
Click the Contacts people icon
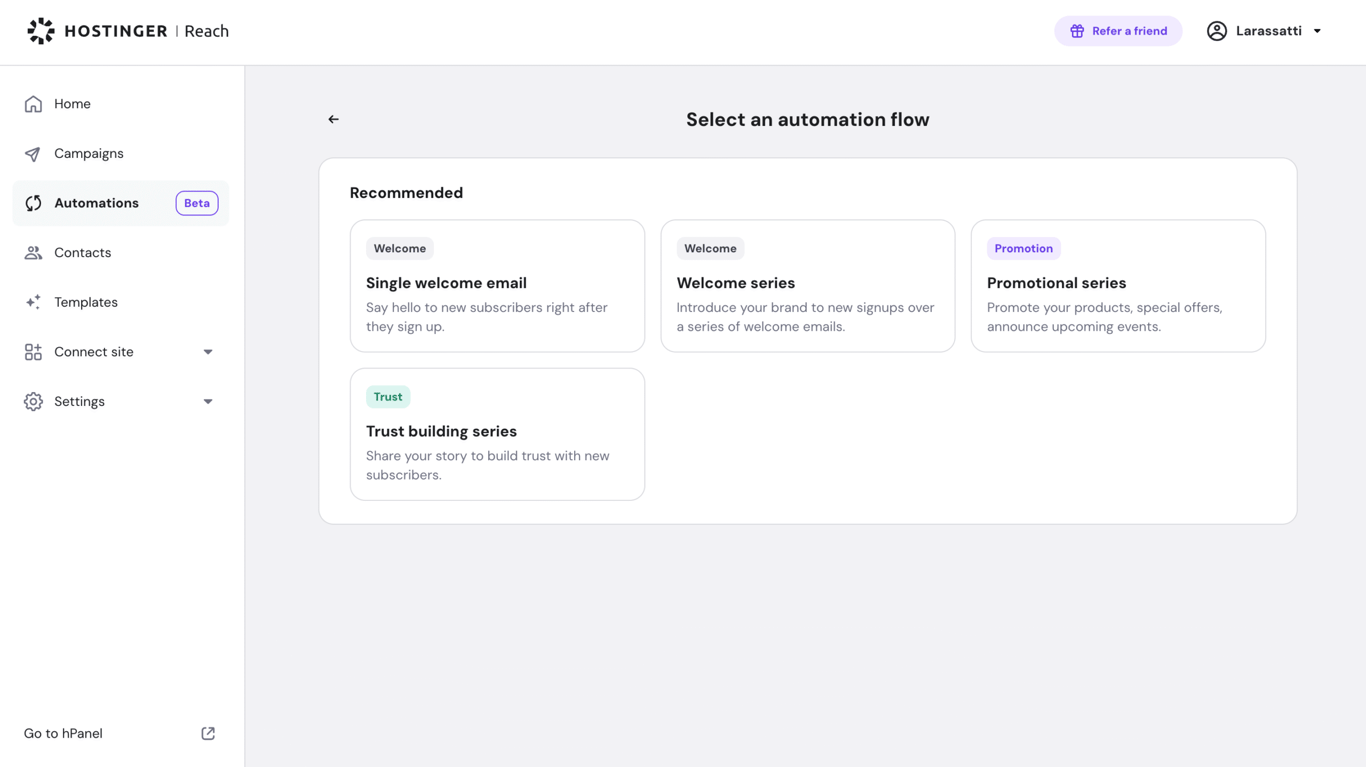click(x=33, y=252)
